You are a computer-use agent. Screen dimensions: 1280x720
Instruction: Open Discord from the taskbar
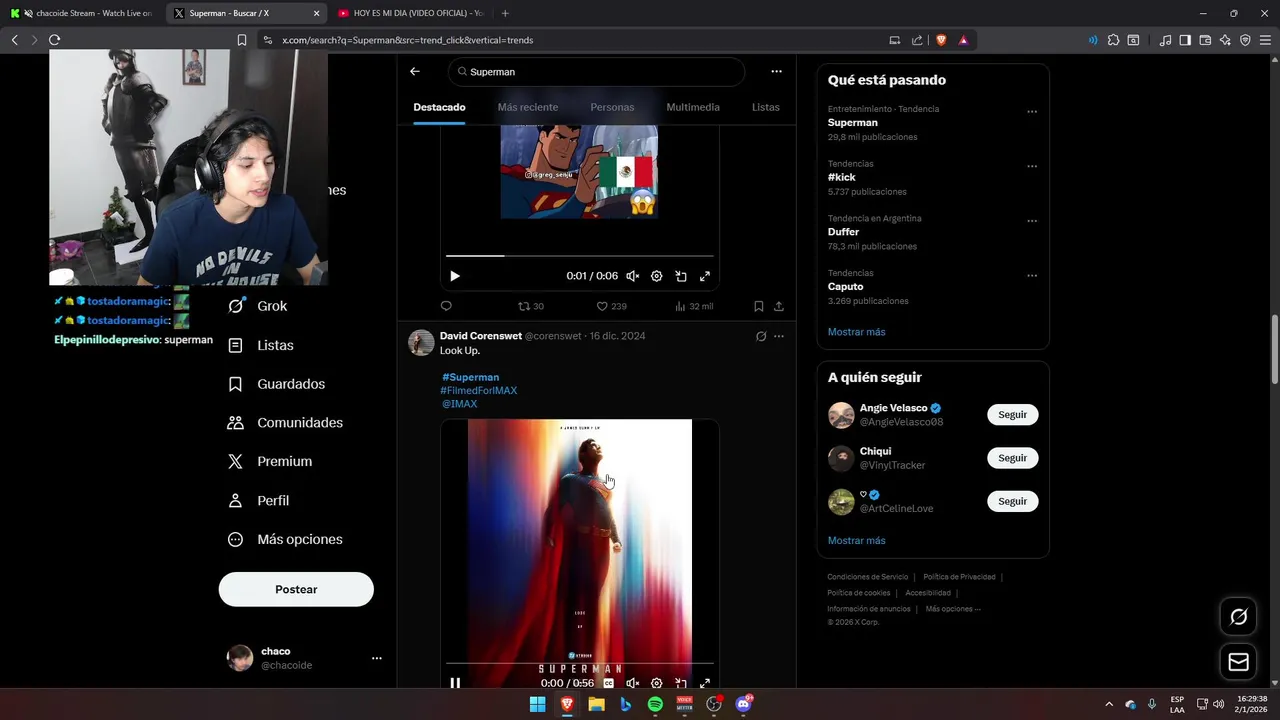(743, 704)
